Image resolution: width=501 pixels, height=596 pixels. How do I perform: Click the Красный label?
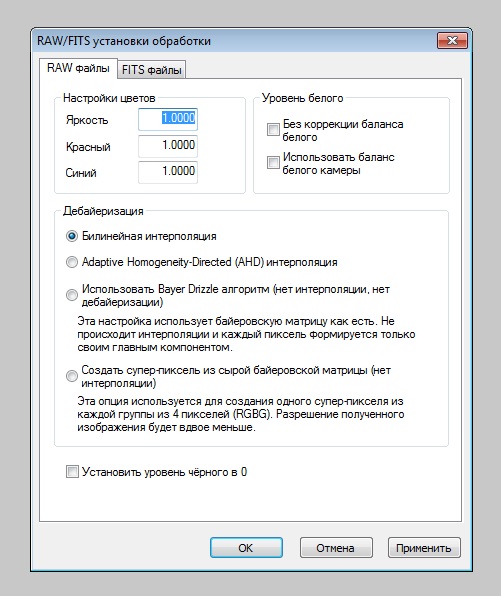88,147
